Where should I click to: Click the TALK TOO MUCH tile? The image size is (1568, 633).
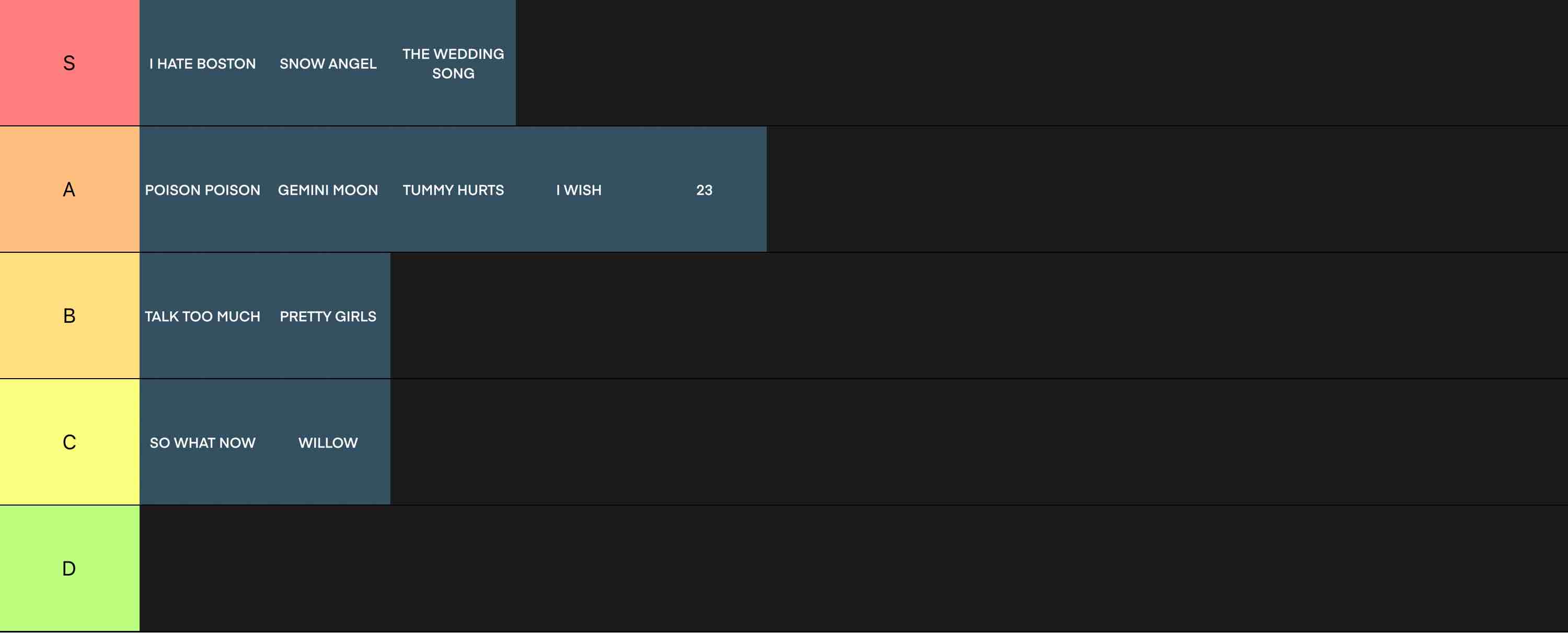coord(202,315)
